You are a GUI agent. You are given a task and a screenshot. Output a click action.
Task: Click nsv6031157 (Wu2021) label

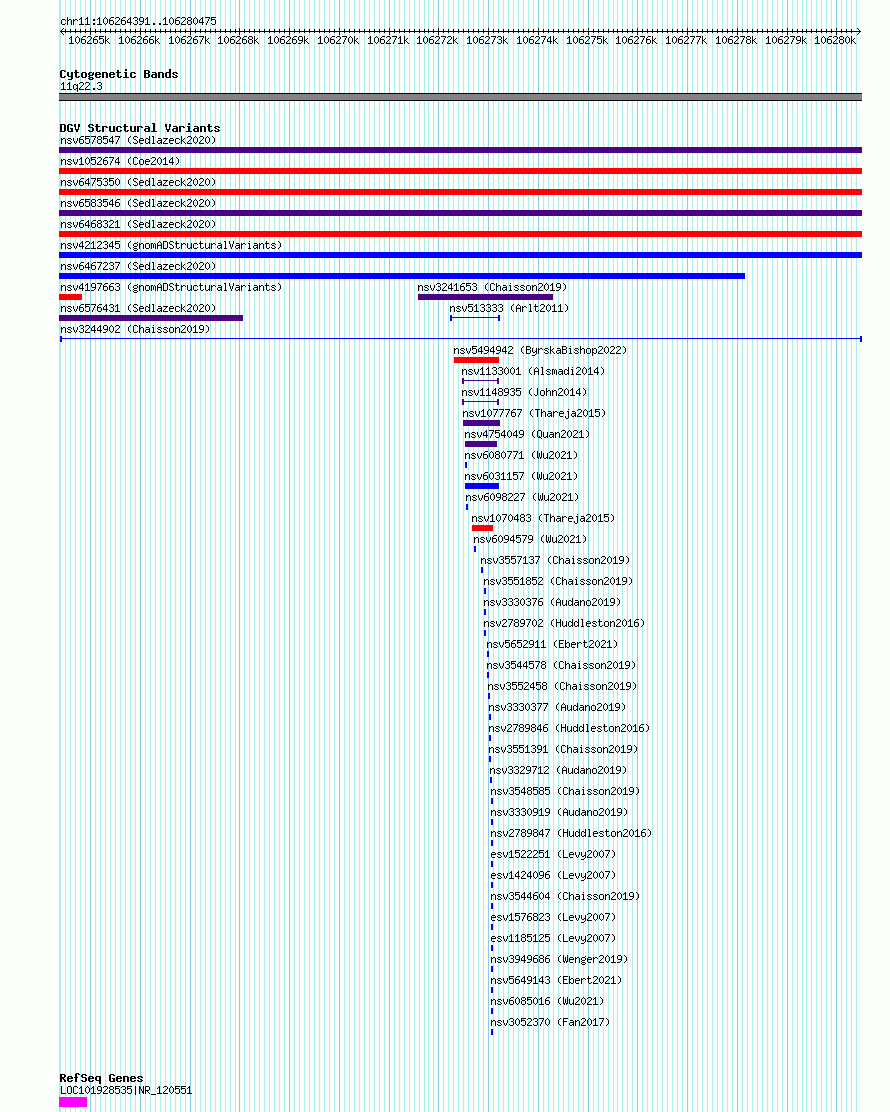[x=521, y=477]
